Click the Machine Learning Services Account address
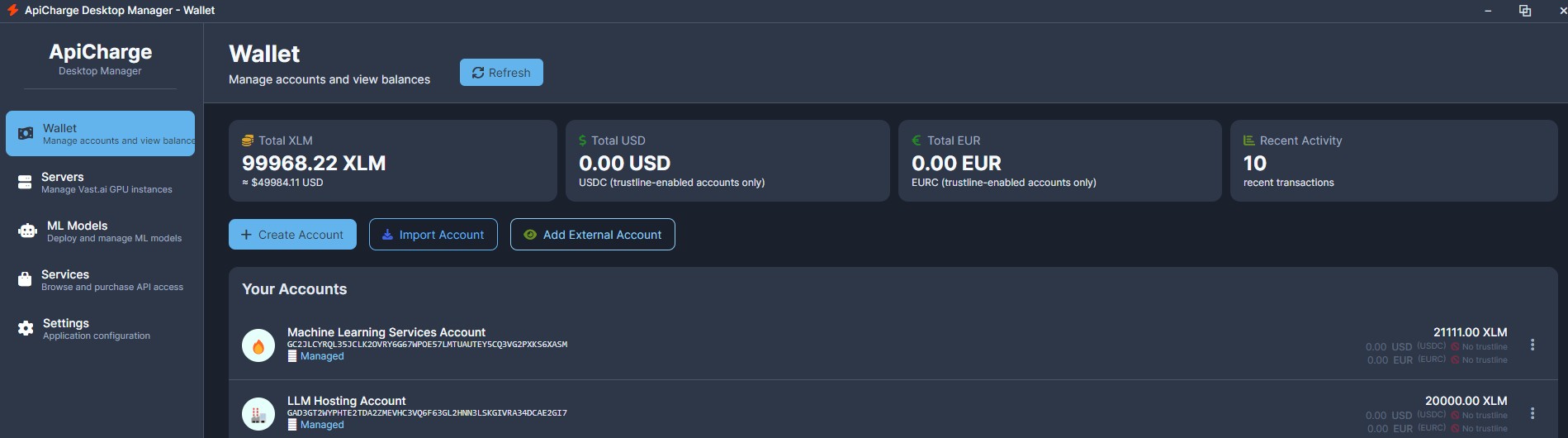The height and width of the screenshot is (438, 1568). pos(427,345)
